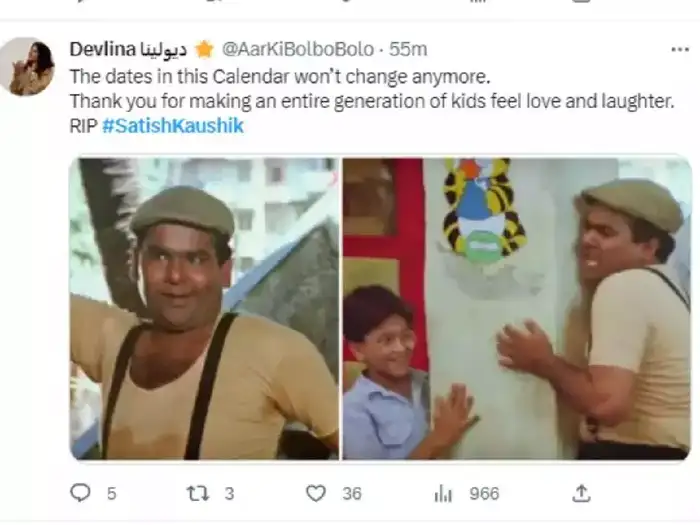The width and height of the screenshot is (700, 525).
Task: Open Devlina's profile avatar picture
Action: [27, 67]
